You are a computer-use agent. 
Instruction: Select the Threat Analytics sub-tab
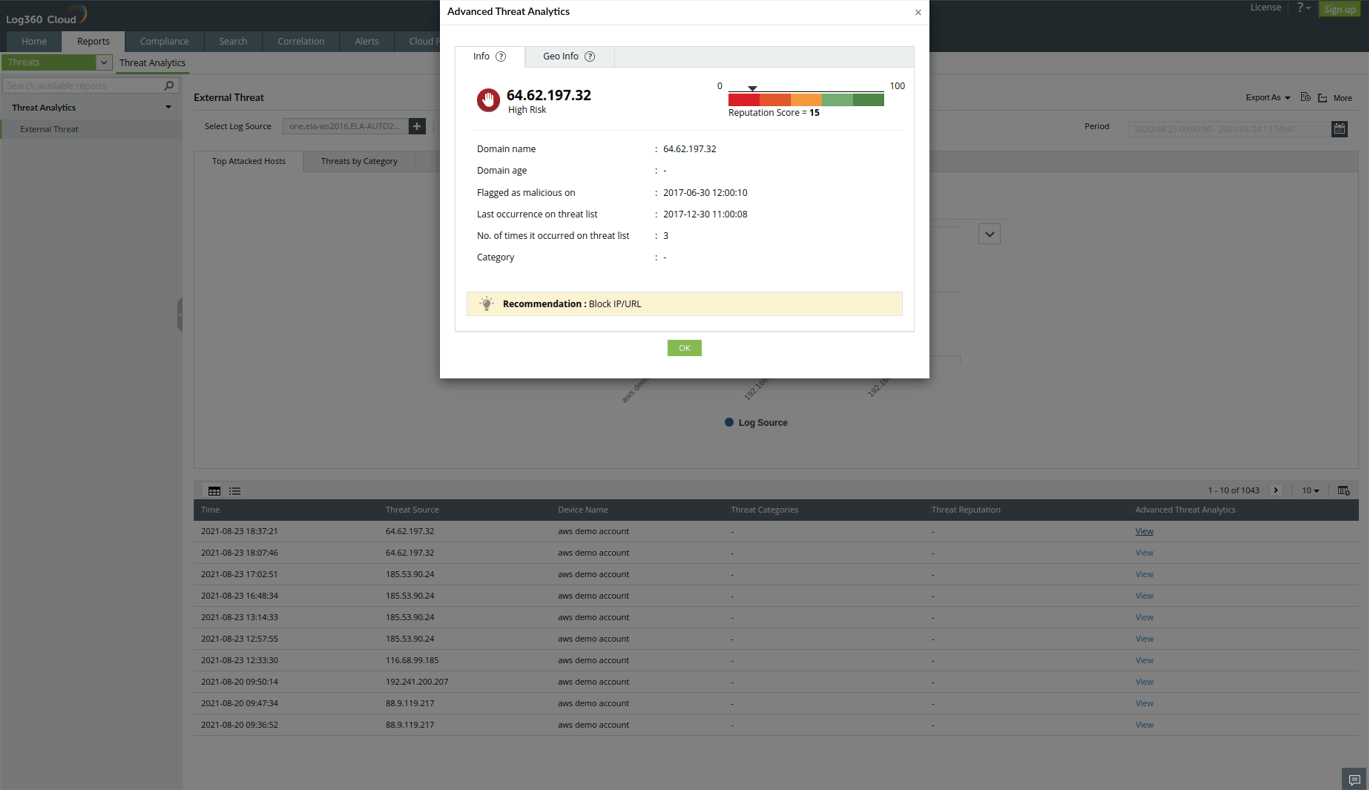point(152,63)
